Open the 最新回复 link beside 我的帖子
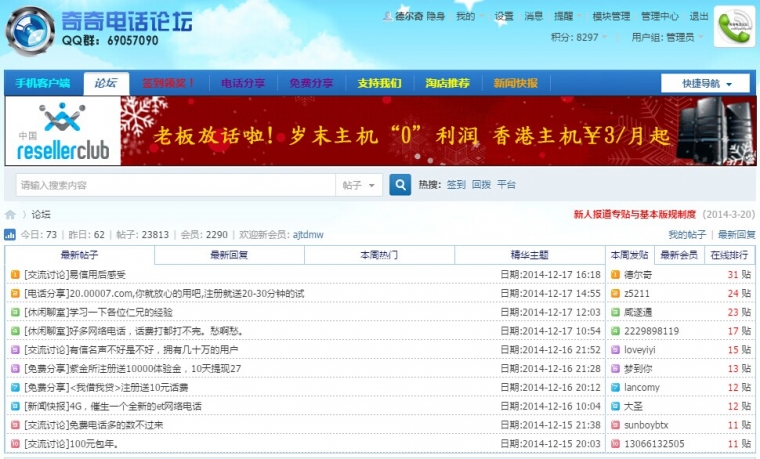The image size is (760, 459). tap(736, 235)
